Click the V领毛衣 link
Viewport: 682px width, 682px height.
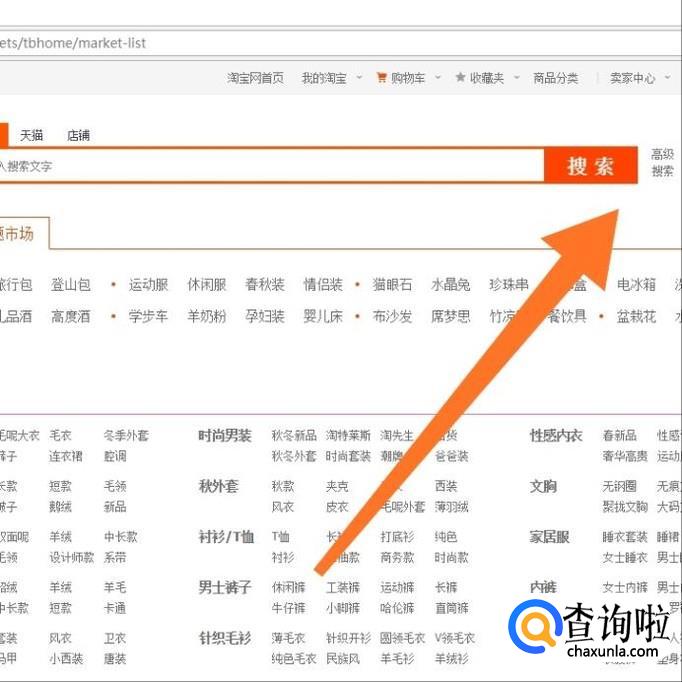455,638
